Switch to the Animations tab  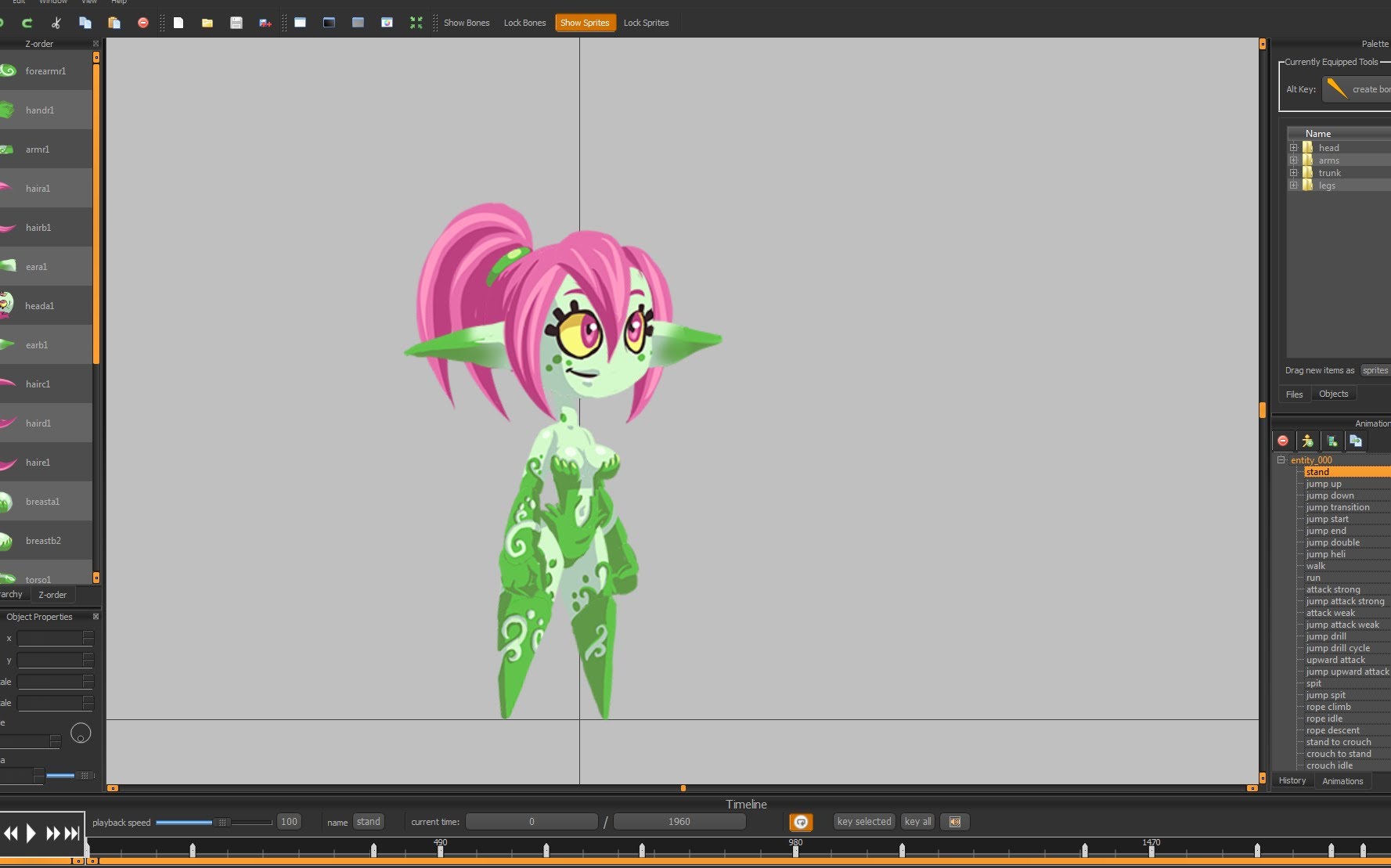[1342, 781]
